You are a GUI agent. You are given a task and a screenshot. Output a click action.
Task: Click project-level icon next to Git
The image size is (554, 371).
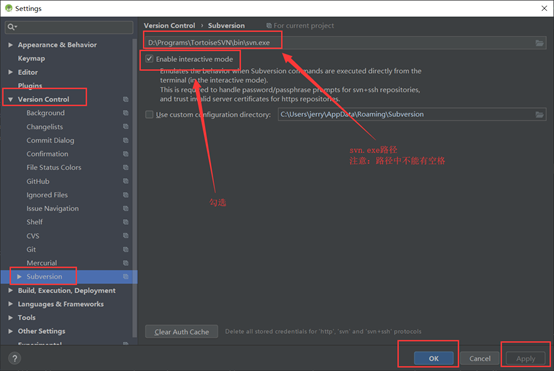(x=125, y=249)
